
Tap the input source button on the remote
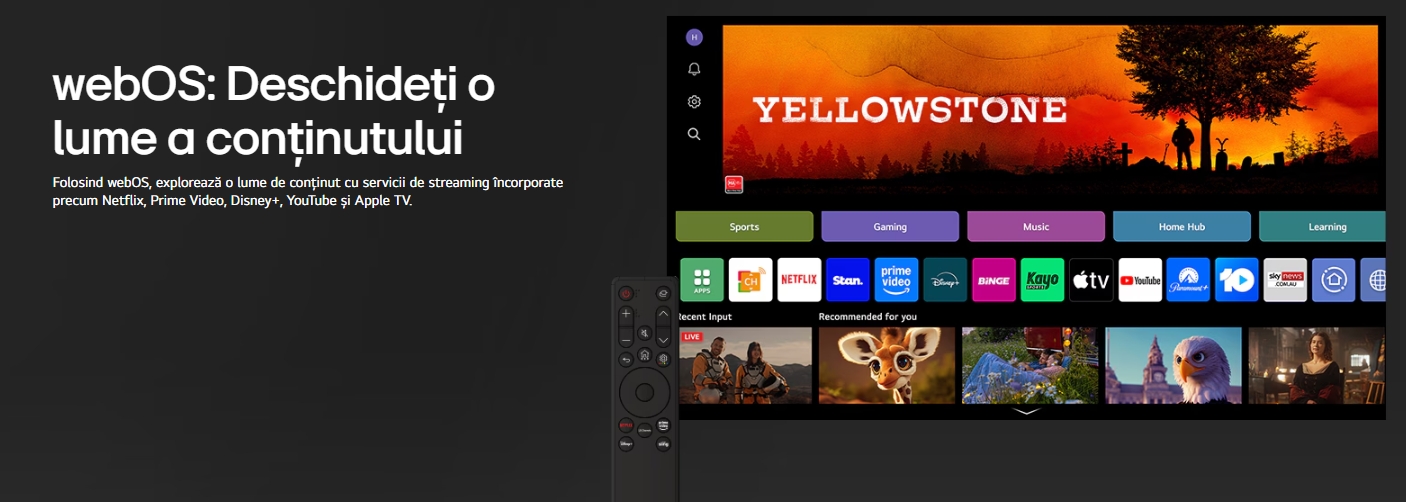click(x=663, y=294)
